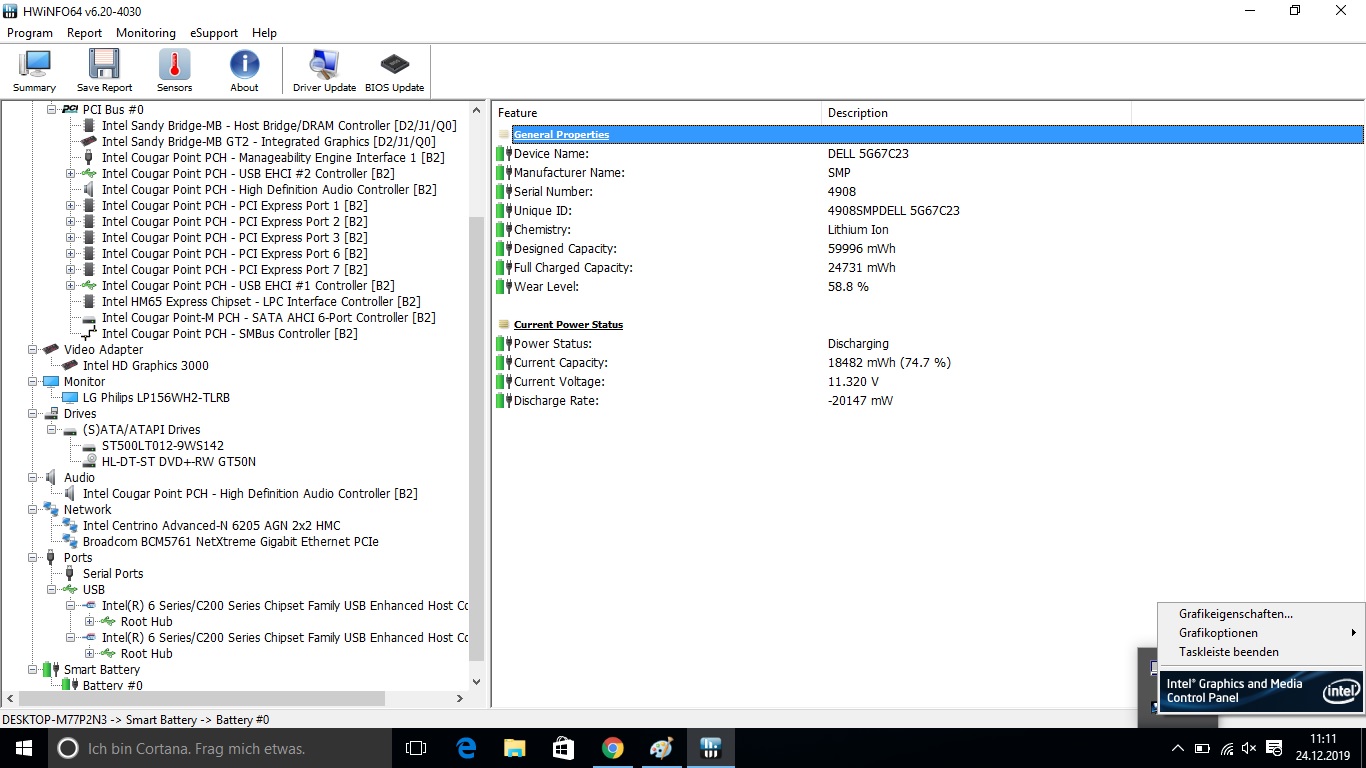Click Intel Graphics and Media Control Panel banner
The height and width of the screenshot is (768, 1366).
(x=1262, y=690)
